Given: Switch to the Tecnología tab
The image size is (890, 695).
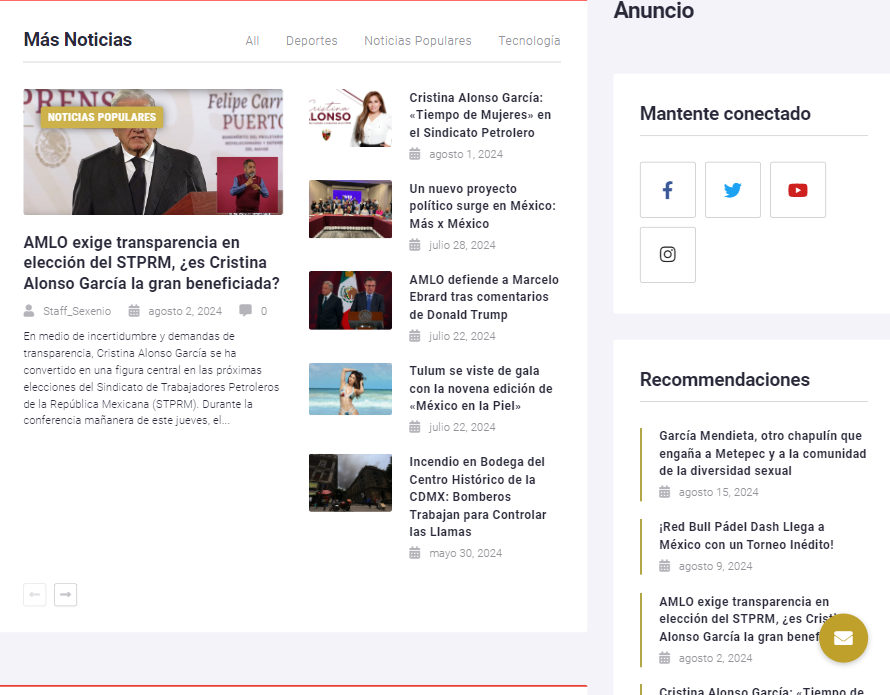Looking at the screenshot, I should point(529,41).
